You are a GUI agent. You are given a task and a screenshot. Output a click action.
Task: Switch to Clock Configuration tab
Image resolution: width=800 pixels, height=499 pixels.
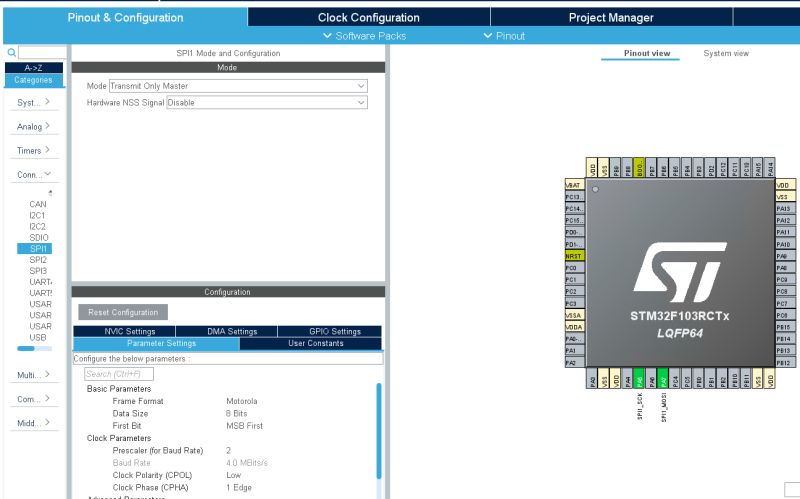coord(369,17)
